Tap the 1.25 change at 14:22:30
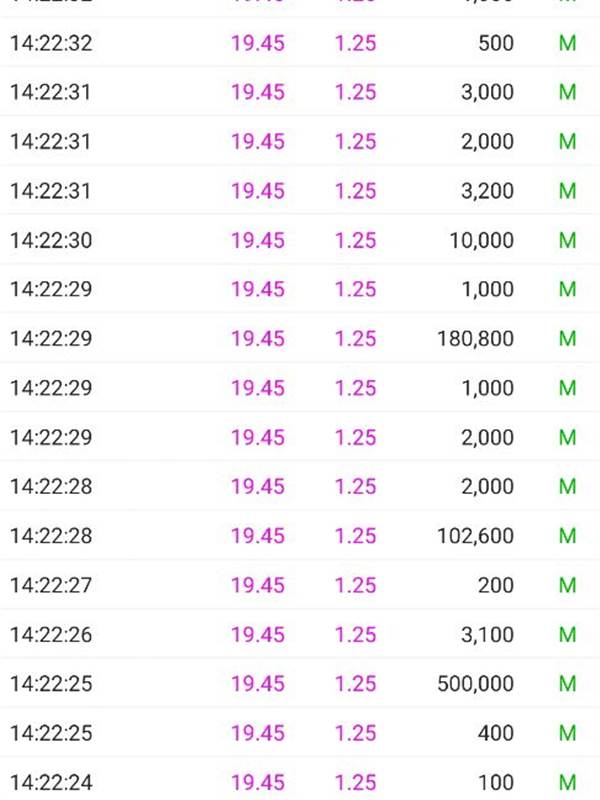600x800 pixels. coord(355,240)
